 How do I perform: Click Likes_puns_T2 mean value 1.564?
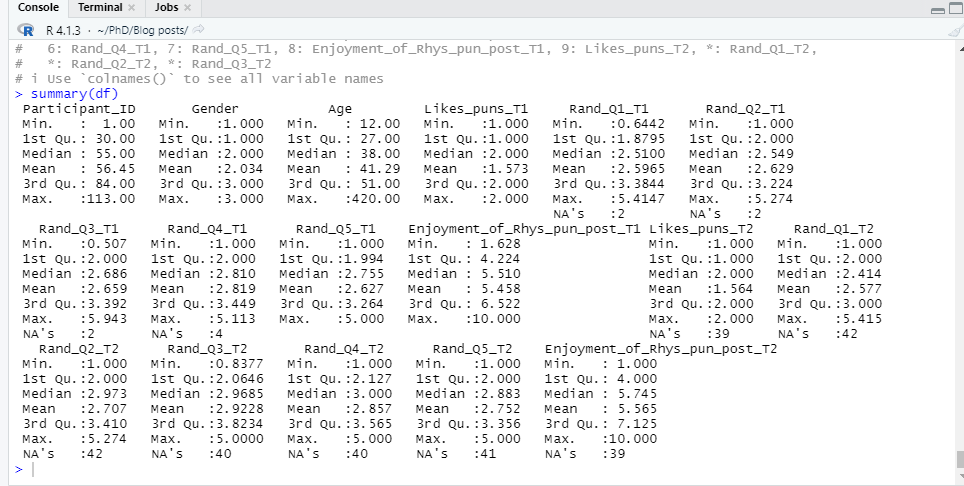[x=733, y=289]
